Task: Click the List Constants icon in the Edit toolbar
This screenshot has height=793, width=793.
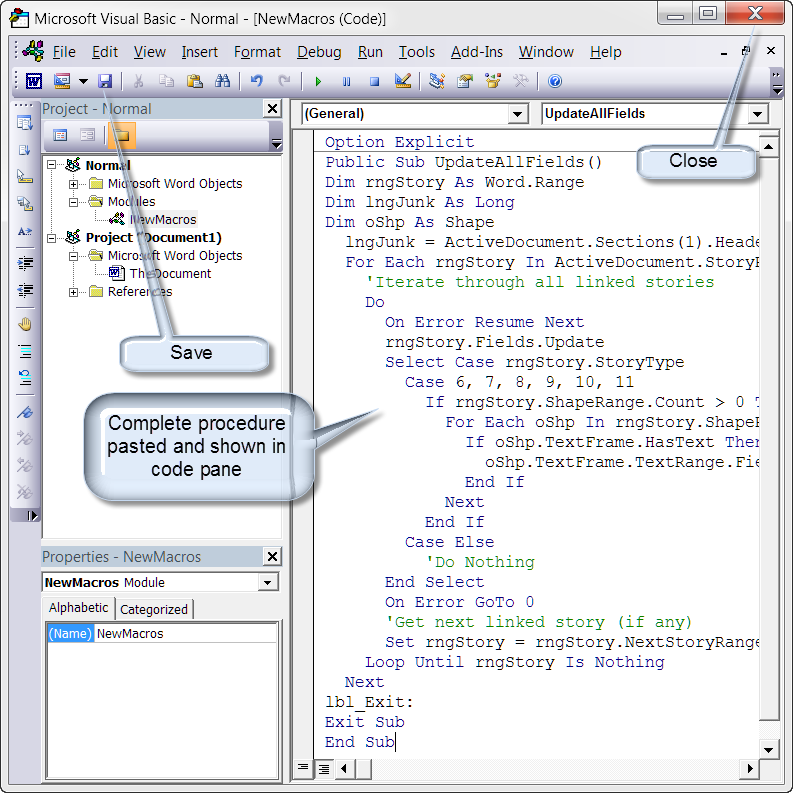Action: (x=25, y=150)
